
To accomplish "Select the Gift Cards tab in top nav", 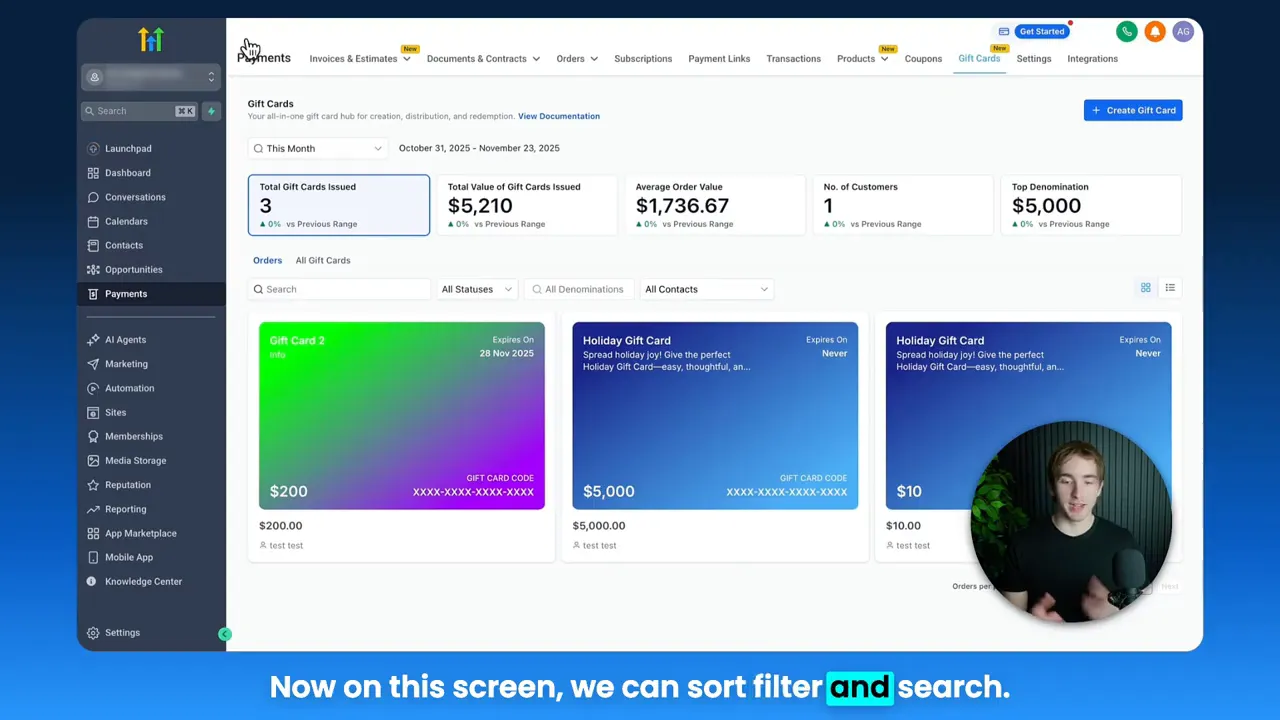I will click(979, 59).
